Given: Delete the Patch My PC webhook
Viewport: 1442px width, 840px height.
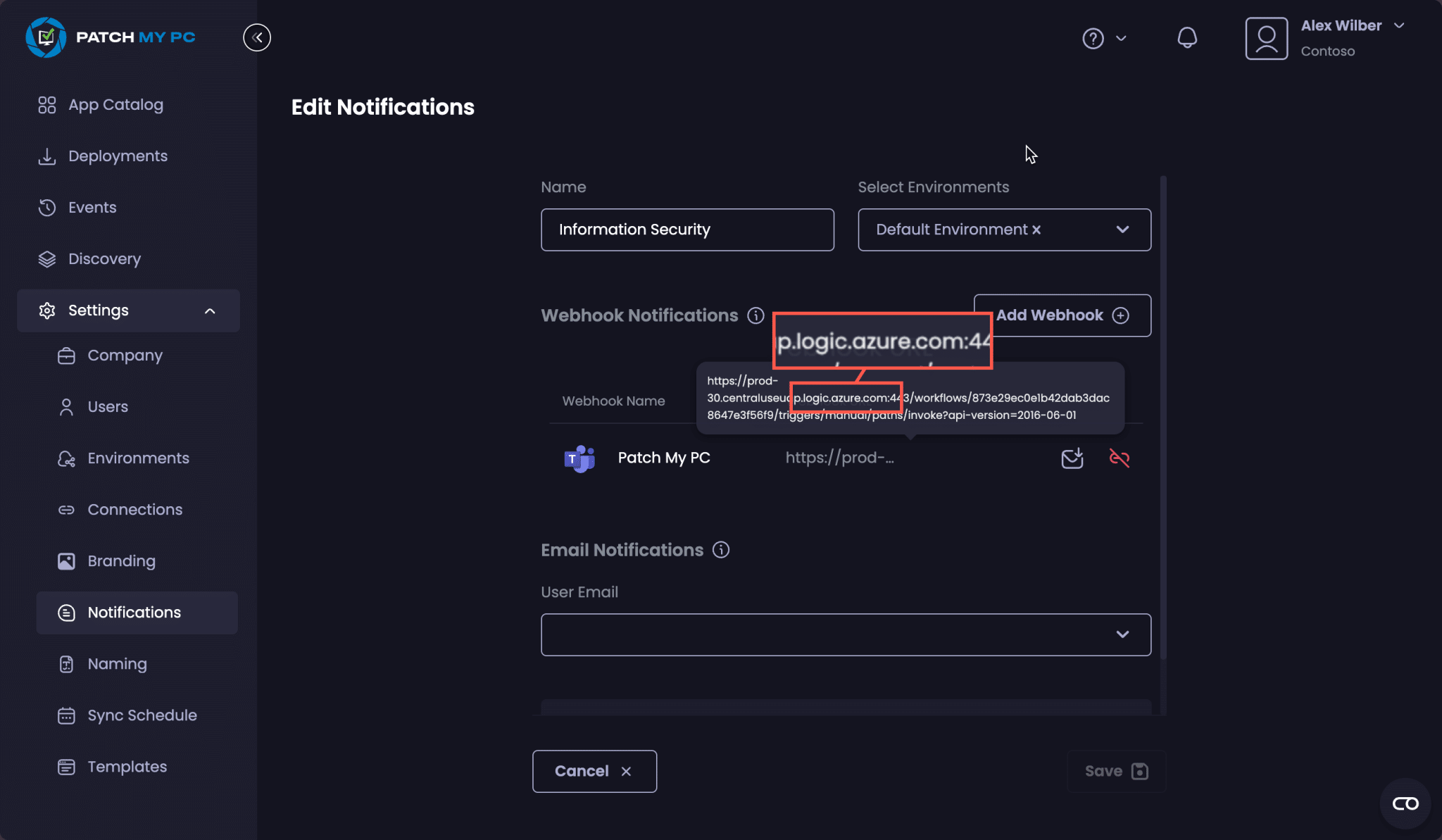Looking at the screenshot, I should pyautogui.click(x=1119, y=458).
